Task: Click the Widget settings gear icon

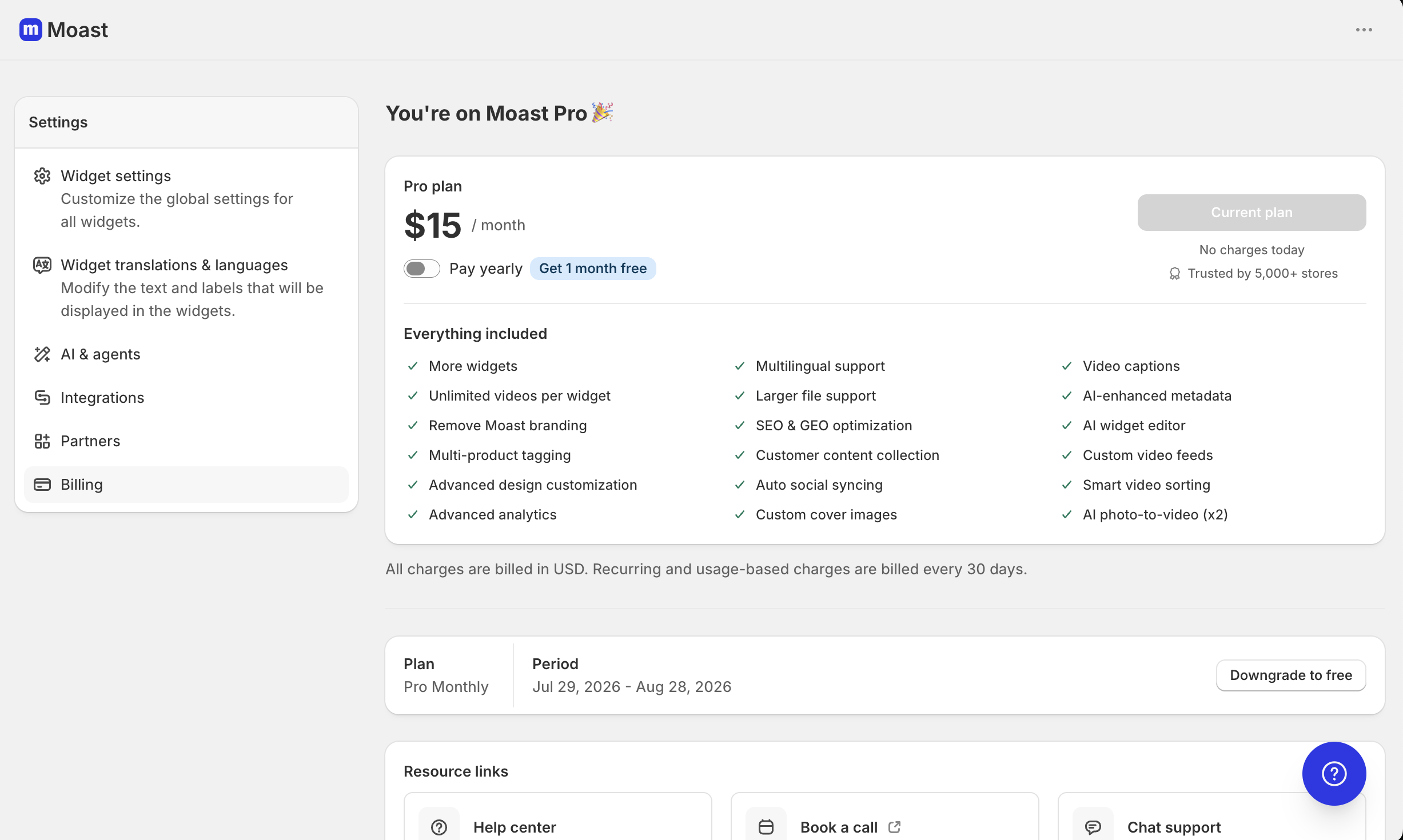Action: [x=42, y=176]
